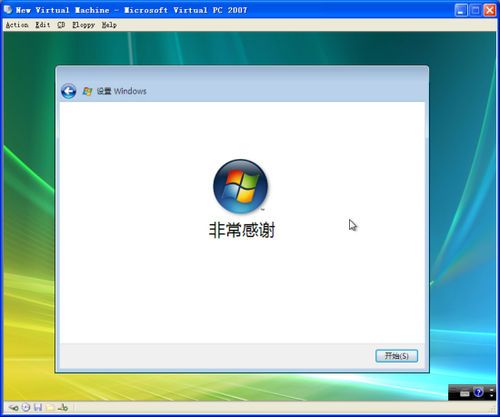Click the shared folders status bar icon
The height and width of the screenshot is (417, 500).
tap(50, 407)
